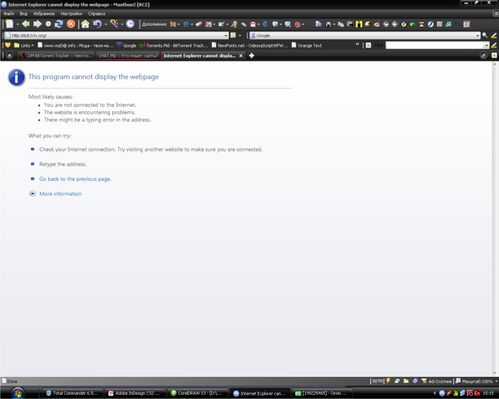
Task: Click the hourglass plugin icon
Action: [x=421, y=24]
